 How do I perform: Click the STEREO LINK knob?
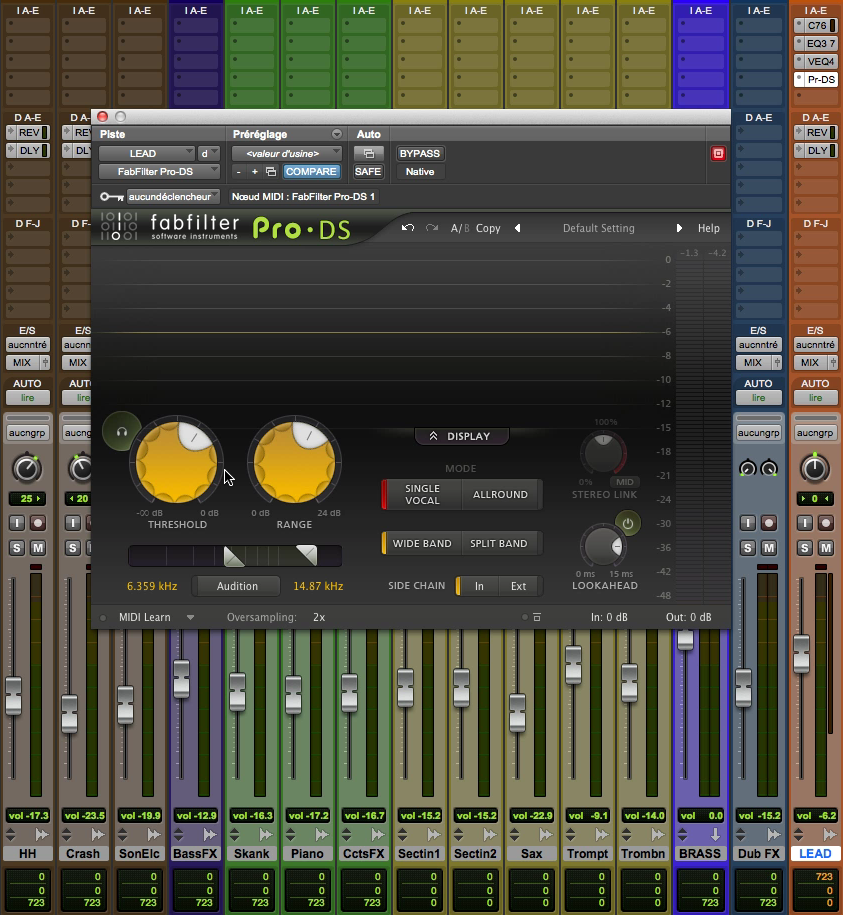(603, 453)
